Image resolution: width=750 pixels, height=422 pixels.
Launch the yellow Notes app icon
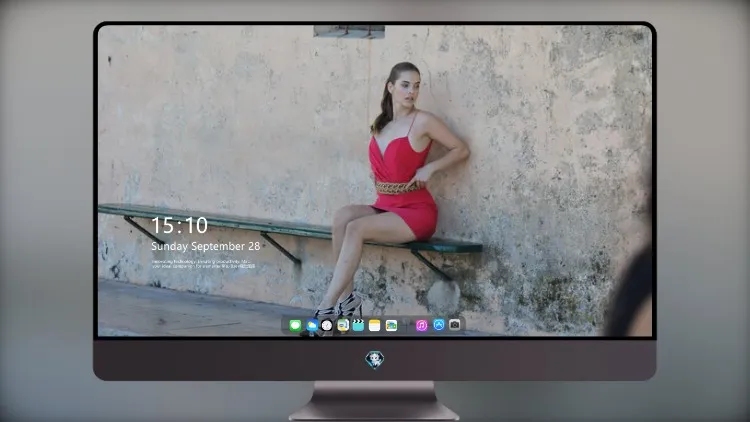tap(375, 326)
